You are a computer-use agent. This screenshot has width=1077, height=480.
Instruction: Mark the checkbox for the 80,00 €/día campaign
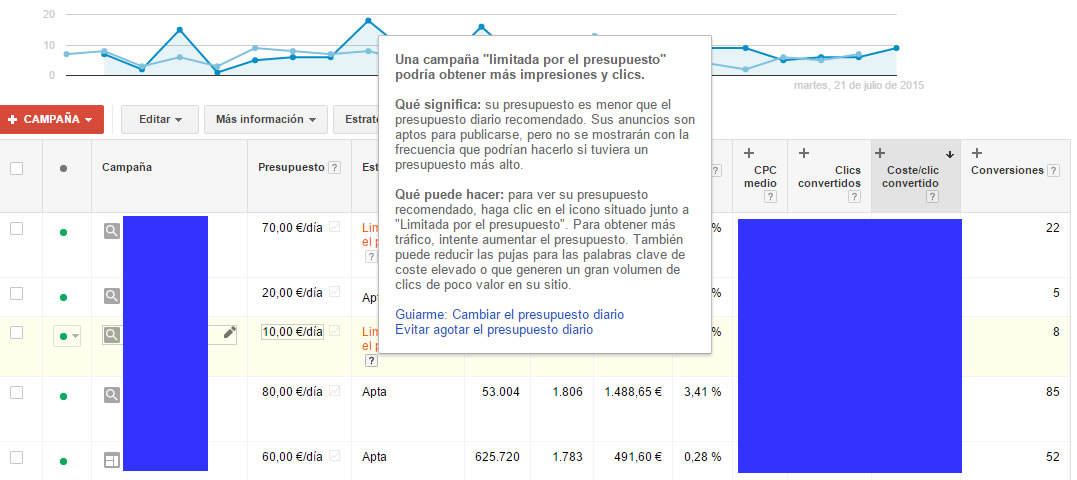coord(16,392)
